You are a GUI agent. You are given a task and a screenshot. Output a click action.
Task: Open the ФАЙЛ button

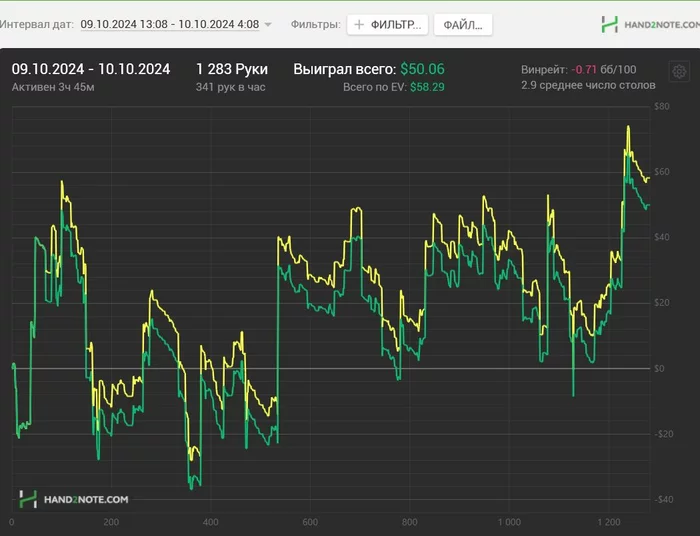463,25
